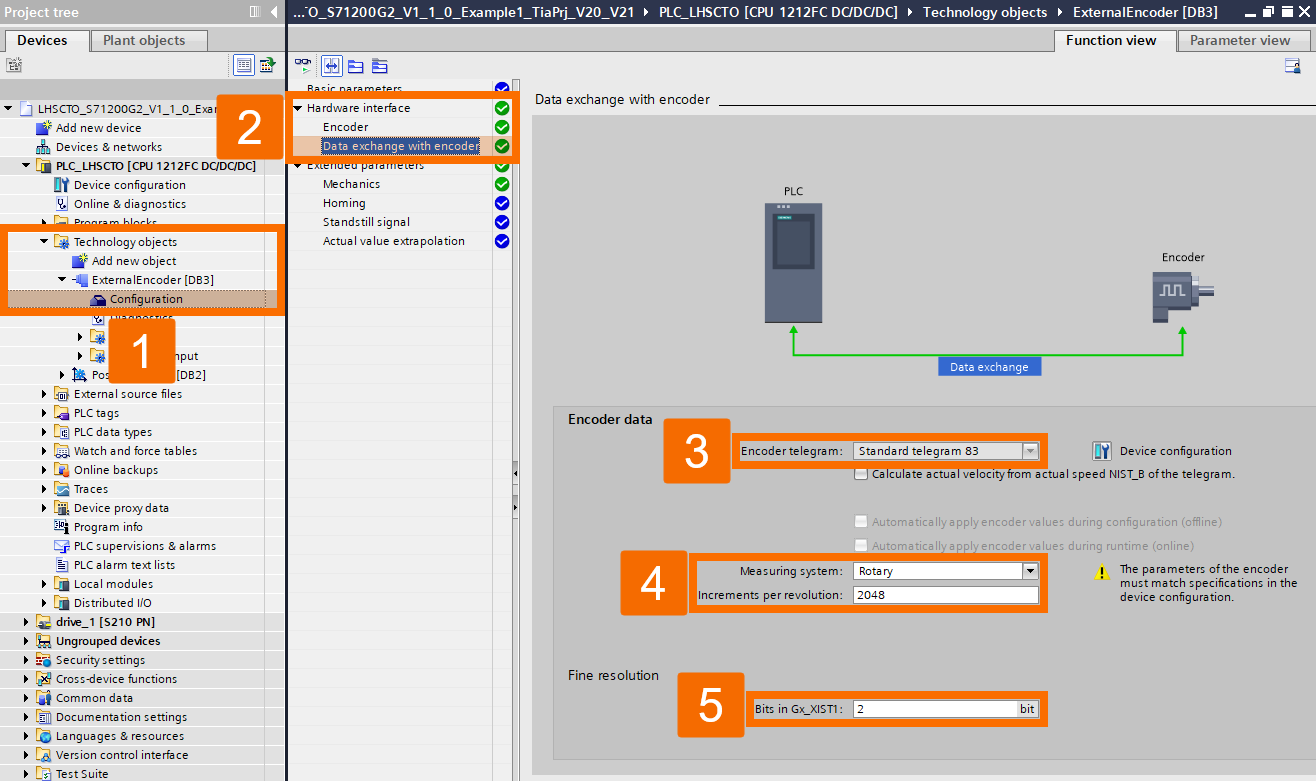Click the PLC device image
The width and height of the screenshot is (1316, 781).
point(793,262)
